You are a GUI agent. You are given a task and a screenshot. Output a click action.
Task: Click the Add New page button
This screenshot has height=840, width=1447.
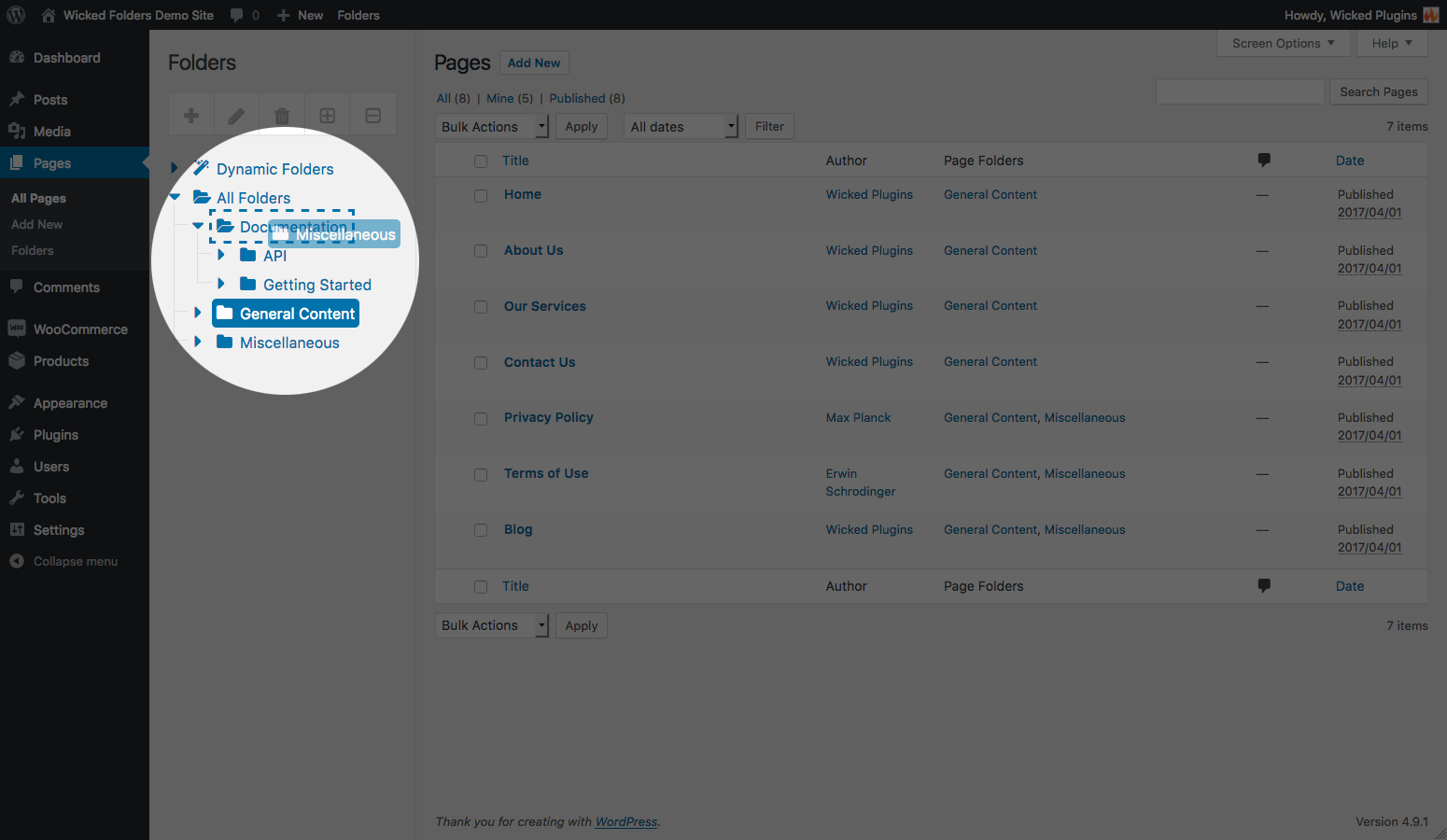click(x=534, y=63)
